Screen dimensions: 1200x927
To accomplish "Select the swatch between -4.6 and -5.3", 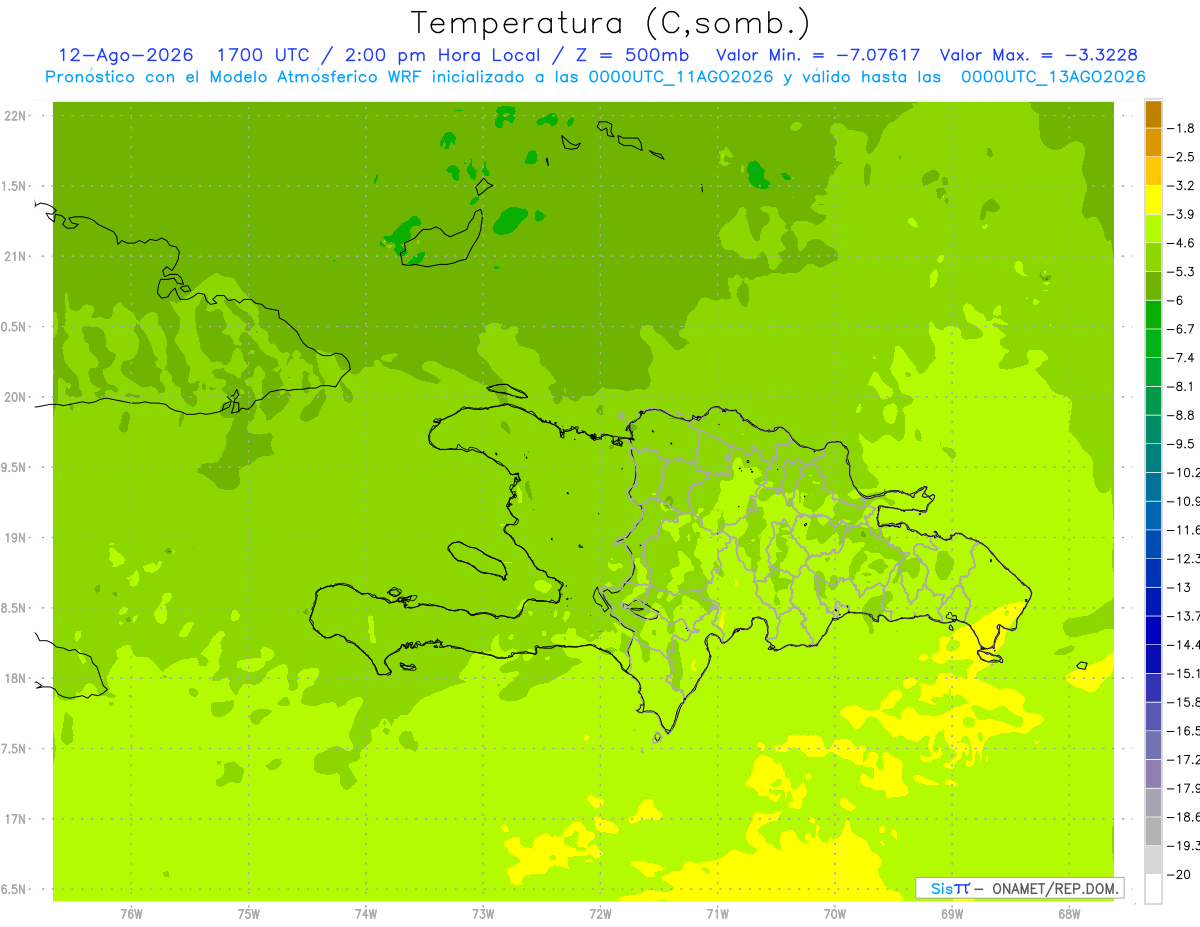I will point(1153,258).
